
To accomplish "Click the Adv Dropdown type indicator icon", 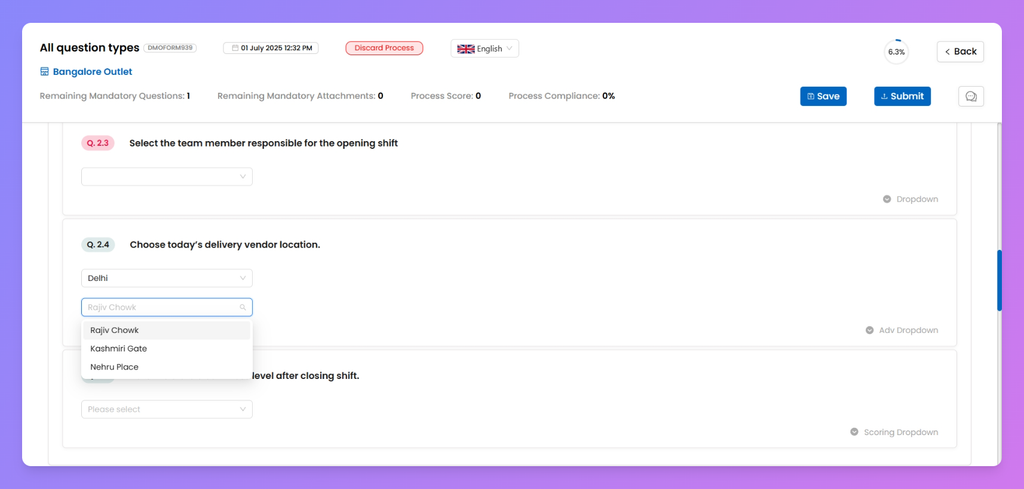I will point(869,330).
